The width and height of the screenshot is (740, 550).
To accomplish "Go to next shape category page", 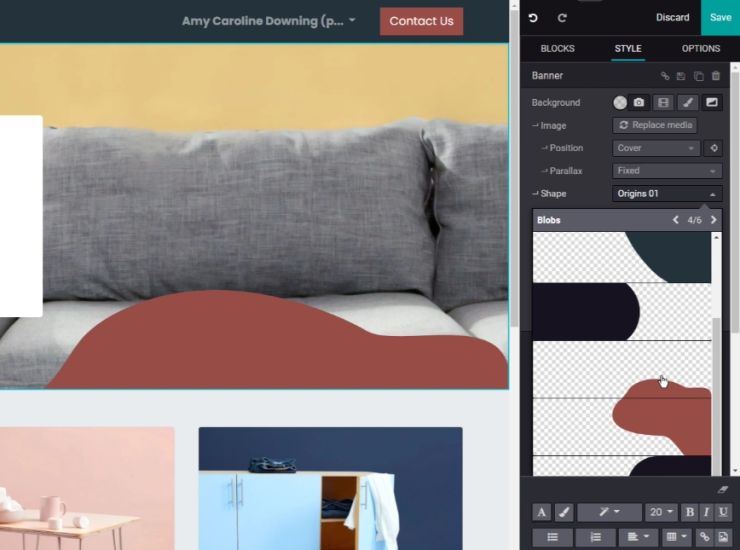I will coord(713,220).
